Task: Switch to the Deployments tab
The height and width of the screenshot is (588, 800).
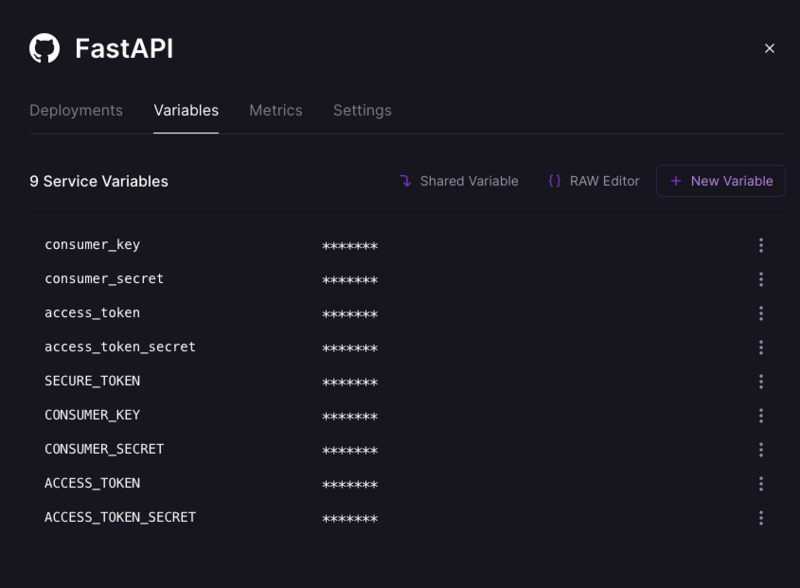Action: point(76,110)
